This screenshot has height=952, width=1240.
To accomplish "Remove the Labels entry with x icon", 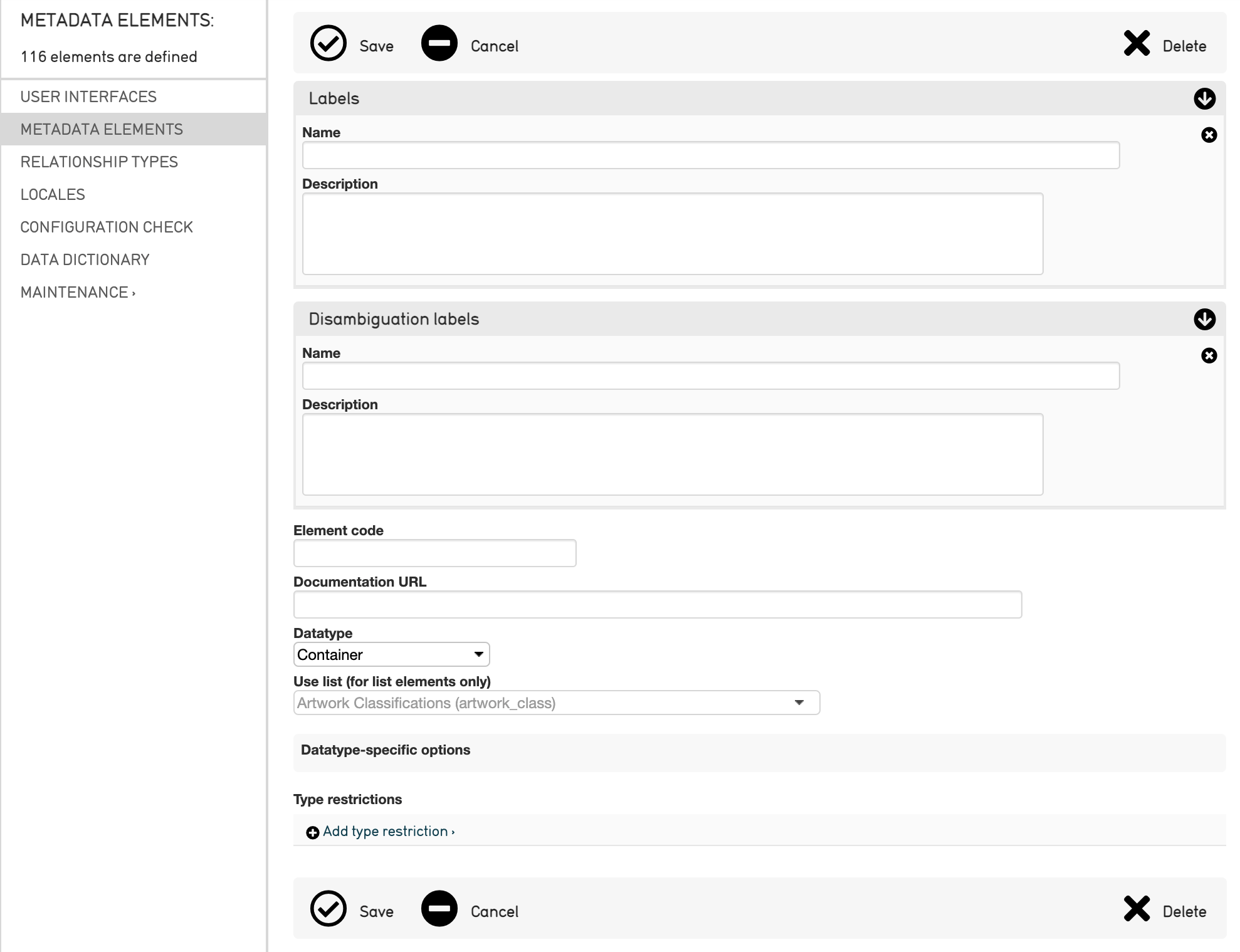I will click(x=1209, y=135).
